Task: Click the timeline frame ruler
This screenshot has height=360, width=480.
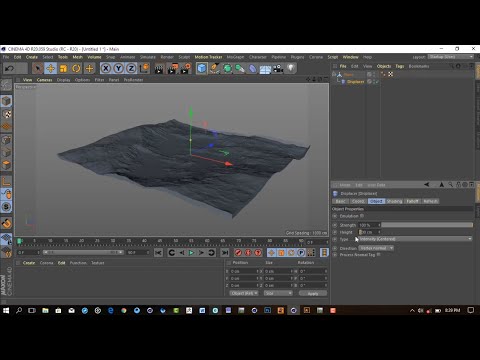Action: coord(160,242)
